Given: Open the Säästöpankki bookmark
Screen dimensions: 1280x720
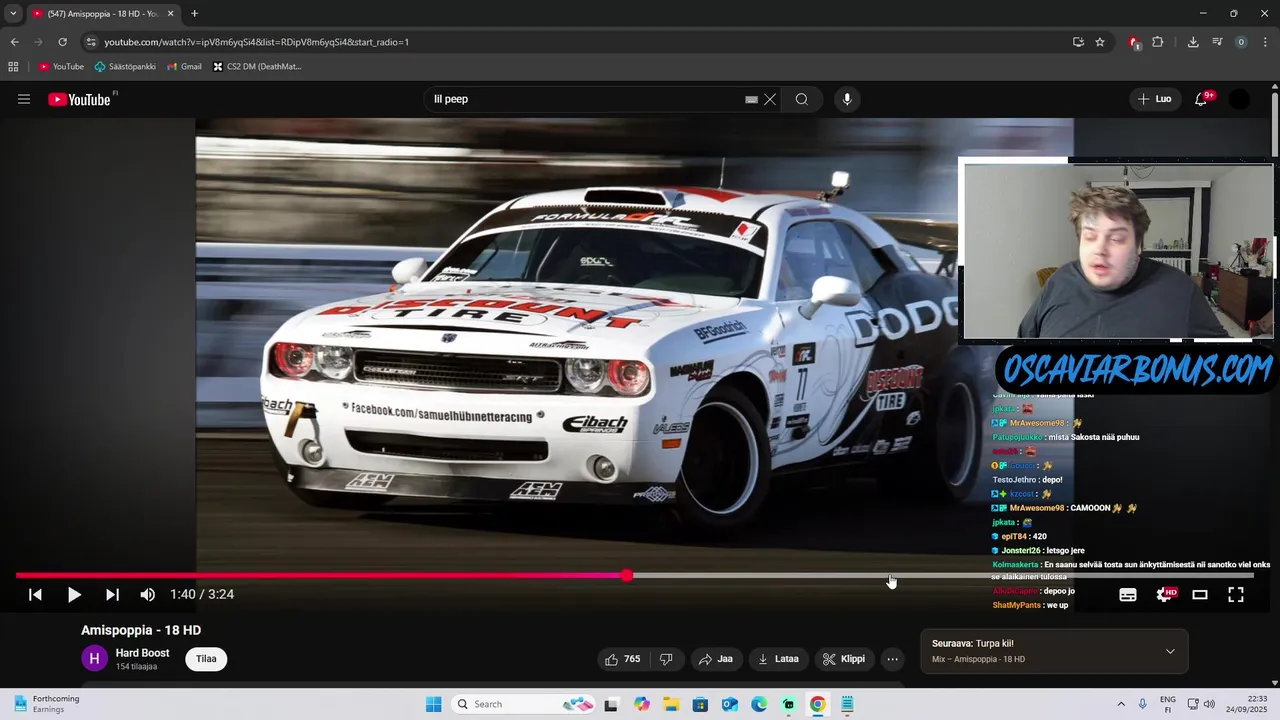Looking at the screenshot, I should [125, 67].
